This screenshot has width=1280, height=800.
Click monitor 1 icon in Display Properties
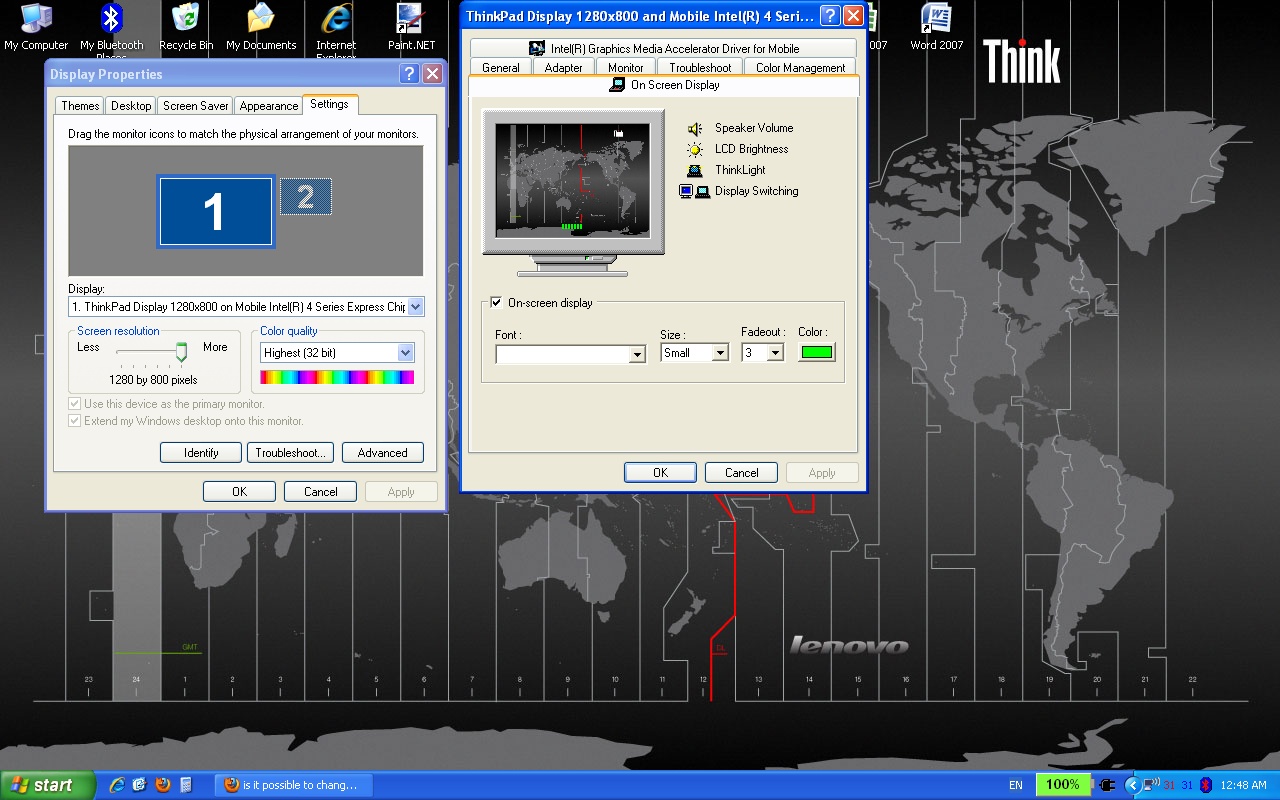215,212
